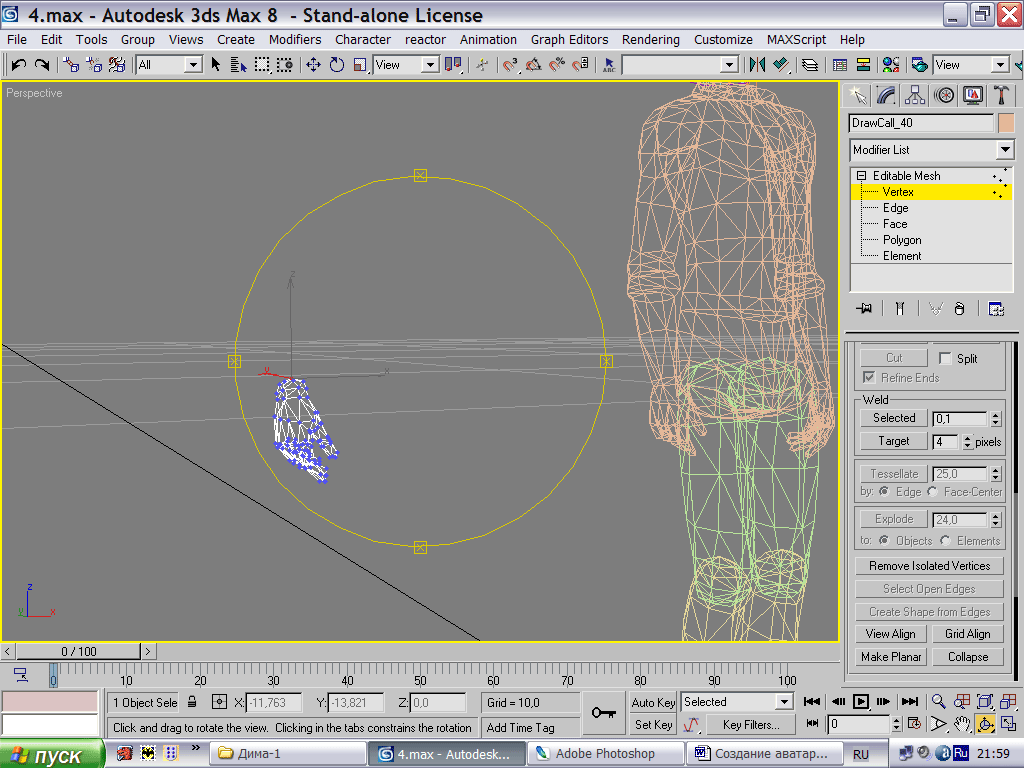The width and height of the screenshot is (1024, 768).
Task: Toggle Show End Result icon
Action: [x=900, y=308]
